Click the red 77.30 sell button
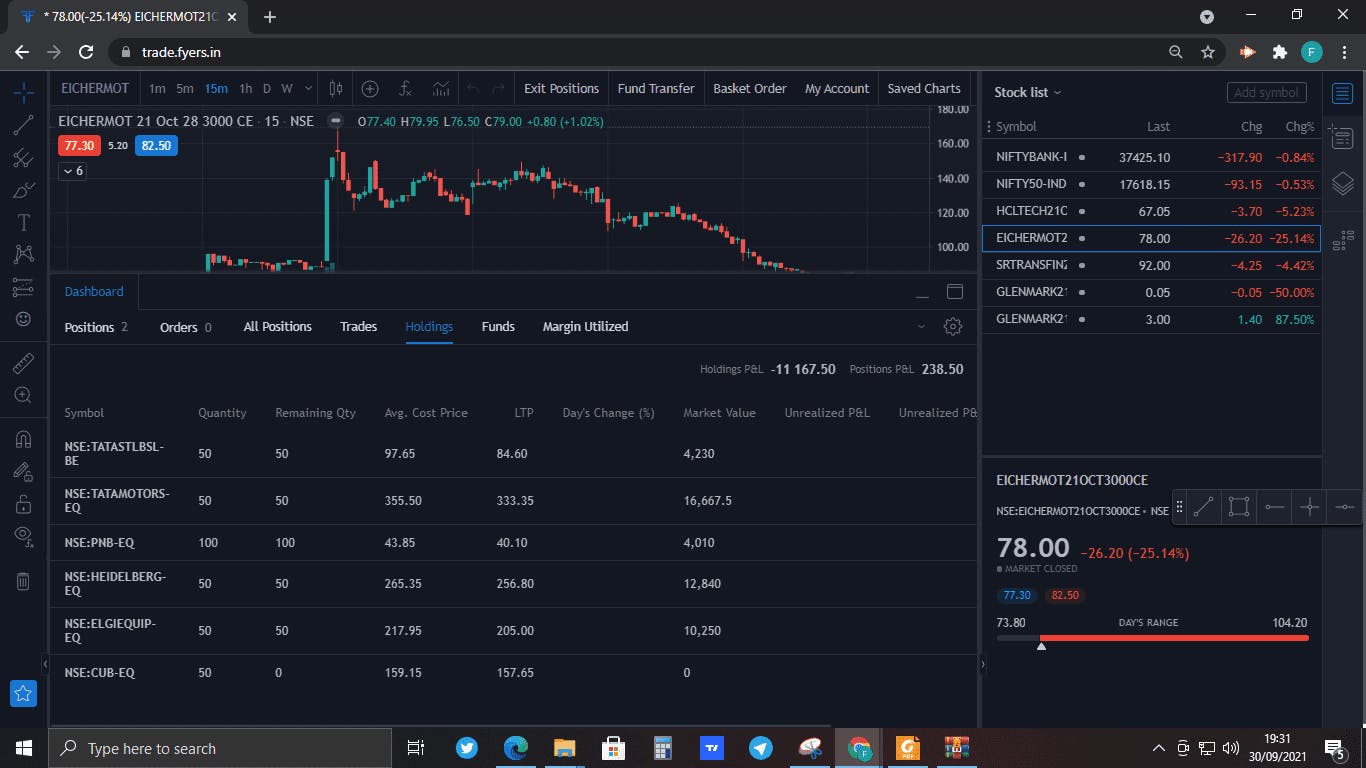The height and width of the screenshot is (768, 1366). [79, 146]
